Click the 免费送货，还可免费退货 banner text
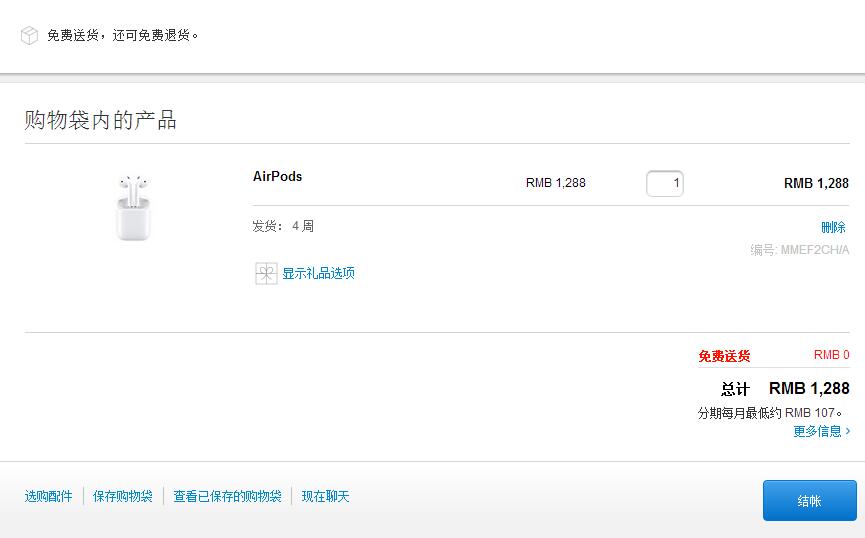The image size is (865, 538). point(122,35)
